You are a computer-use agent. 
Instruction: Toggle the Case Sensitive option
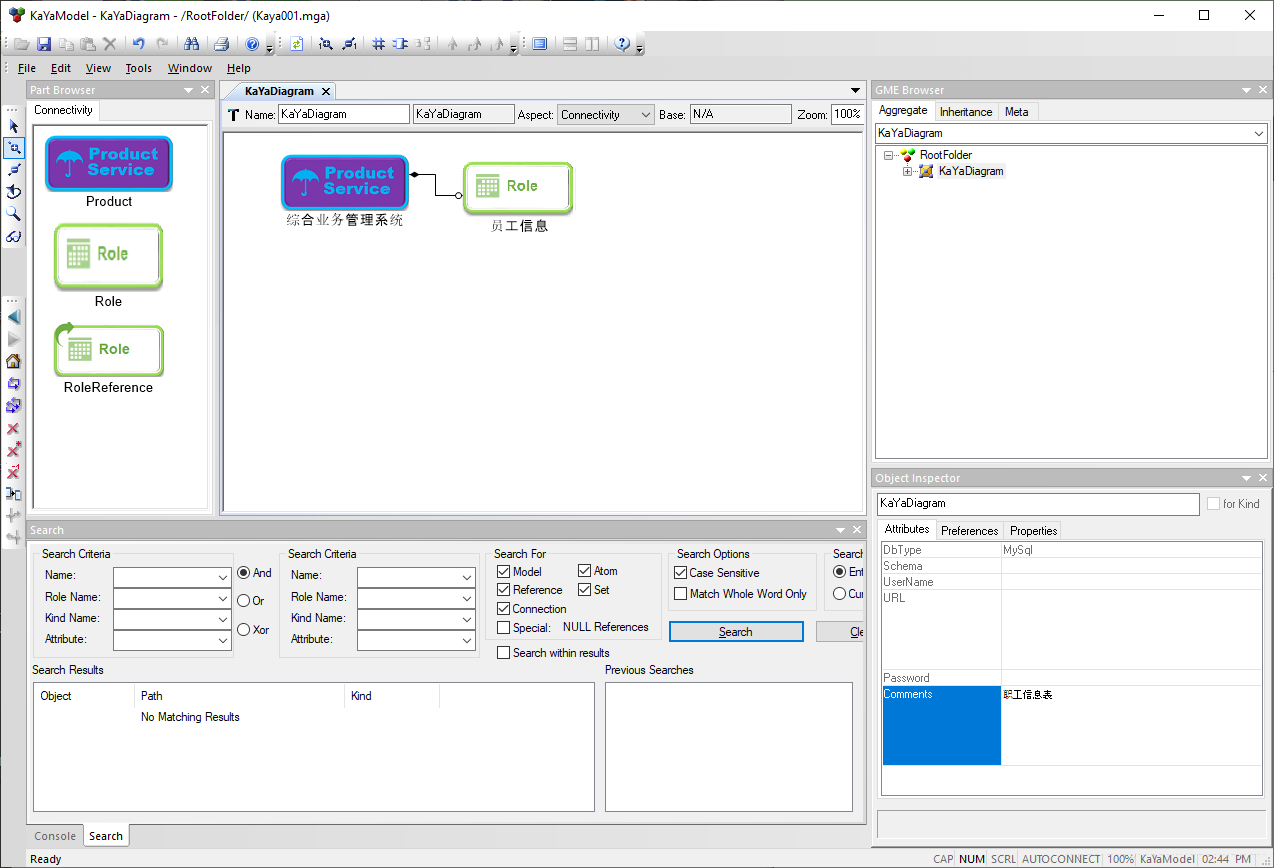[681, 573]
